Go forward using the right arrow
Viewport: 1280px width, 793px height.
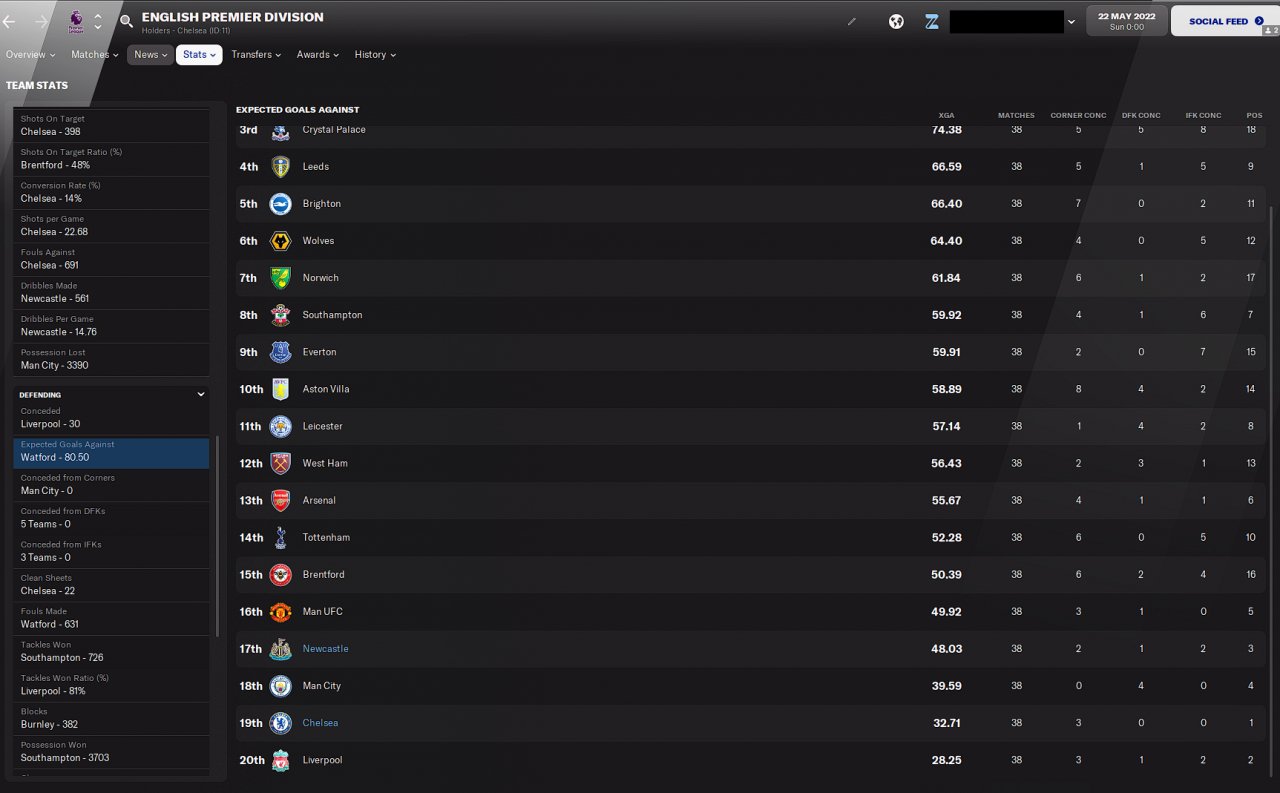tap(41, 21)
